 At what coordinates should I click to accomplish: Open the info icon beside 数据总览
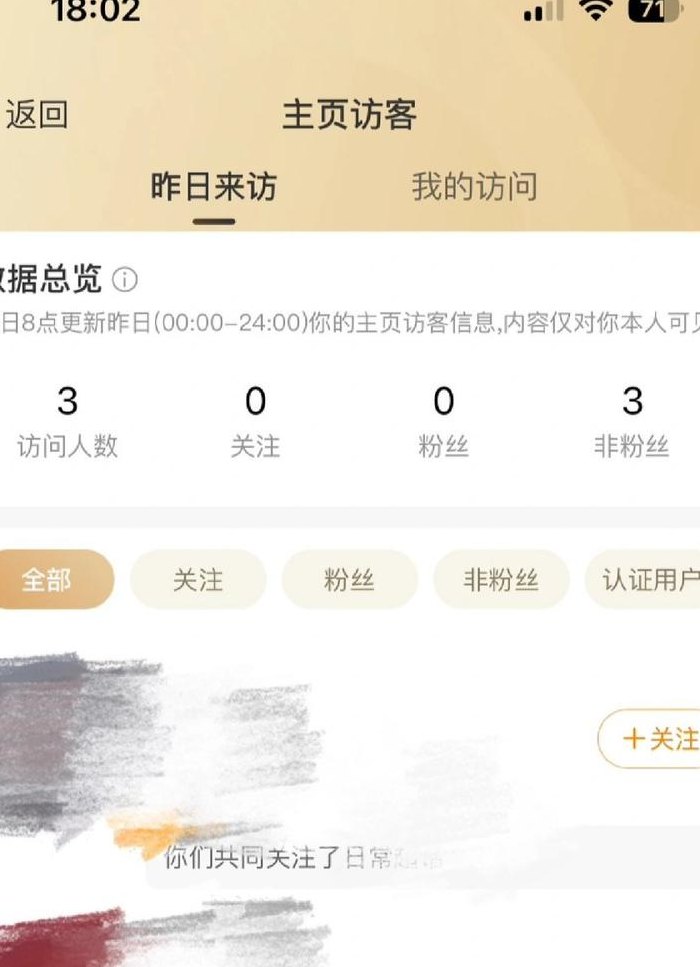click(125, 279)
